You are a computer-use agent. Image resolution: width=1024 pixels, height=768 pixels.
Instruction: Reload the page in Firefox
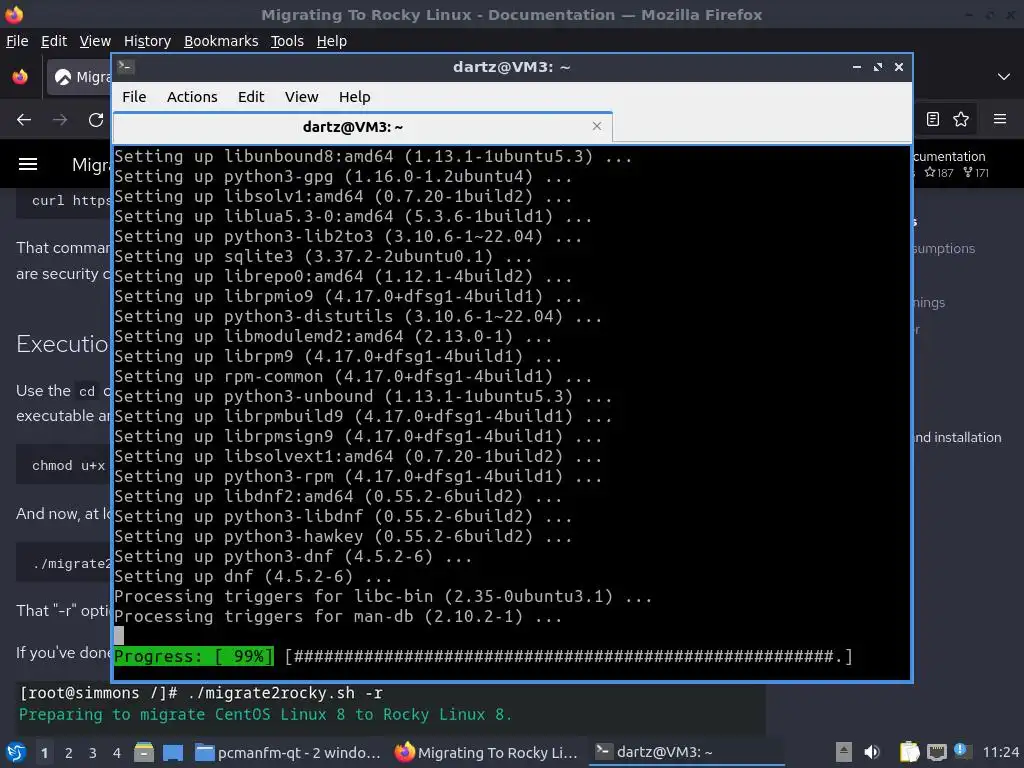tap(96, 120)
